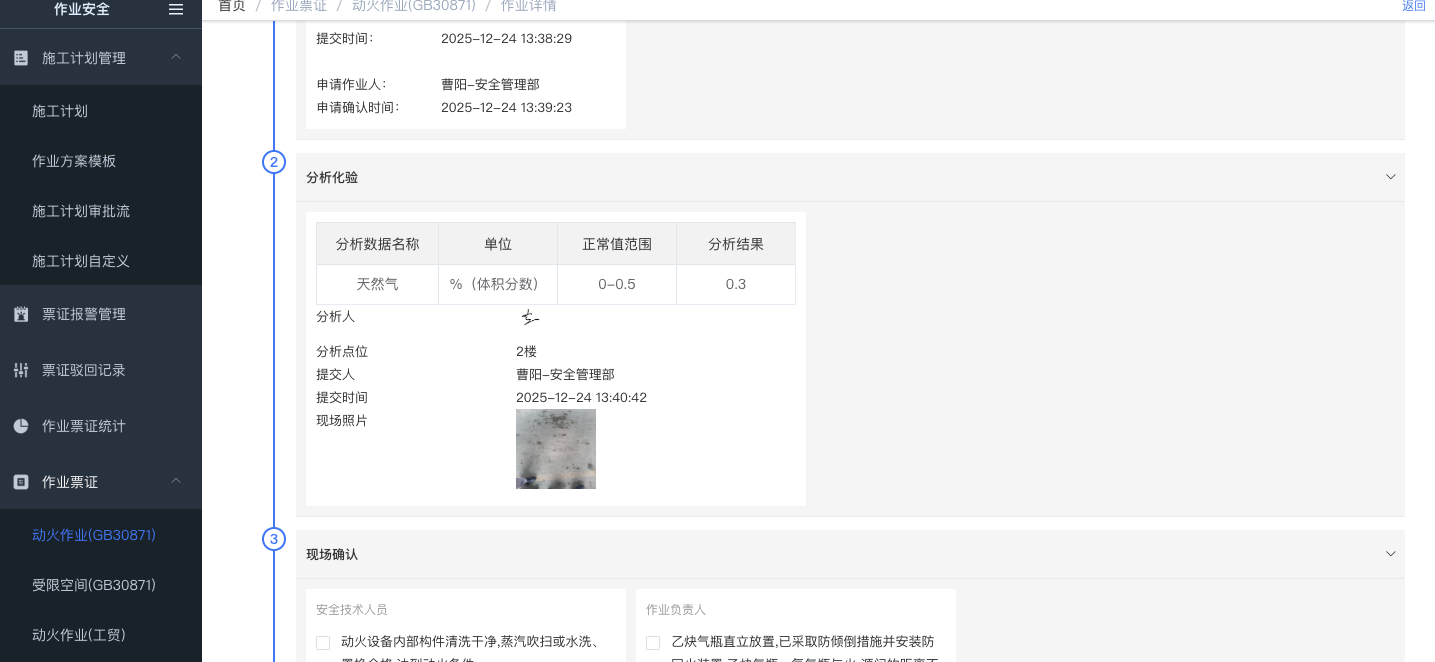
Task: Open 作业方案模板 menu item
Action: coord(74,161)
